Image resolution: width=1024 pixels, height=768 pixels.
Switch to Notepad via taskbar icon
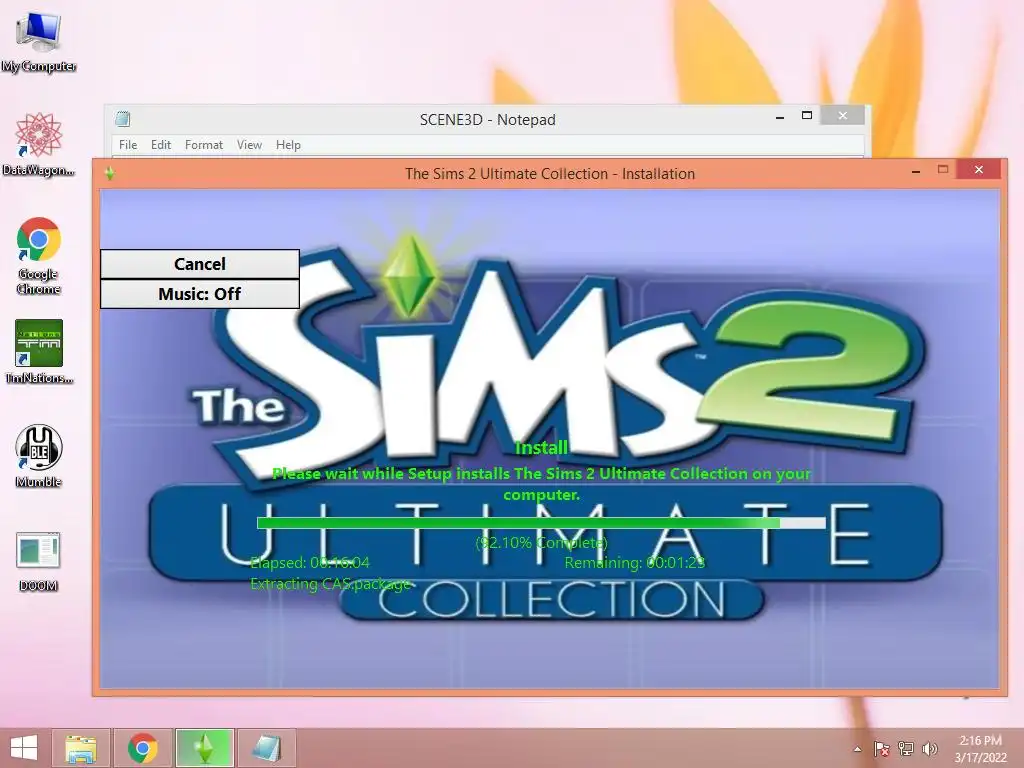(266, 748)
